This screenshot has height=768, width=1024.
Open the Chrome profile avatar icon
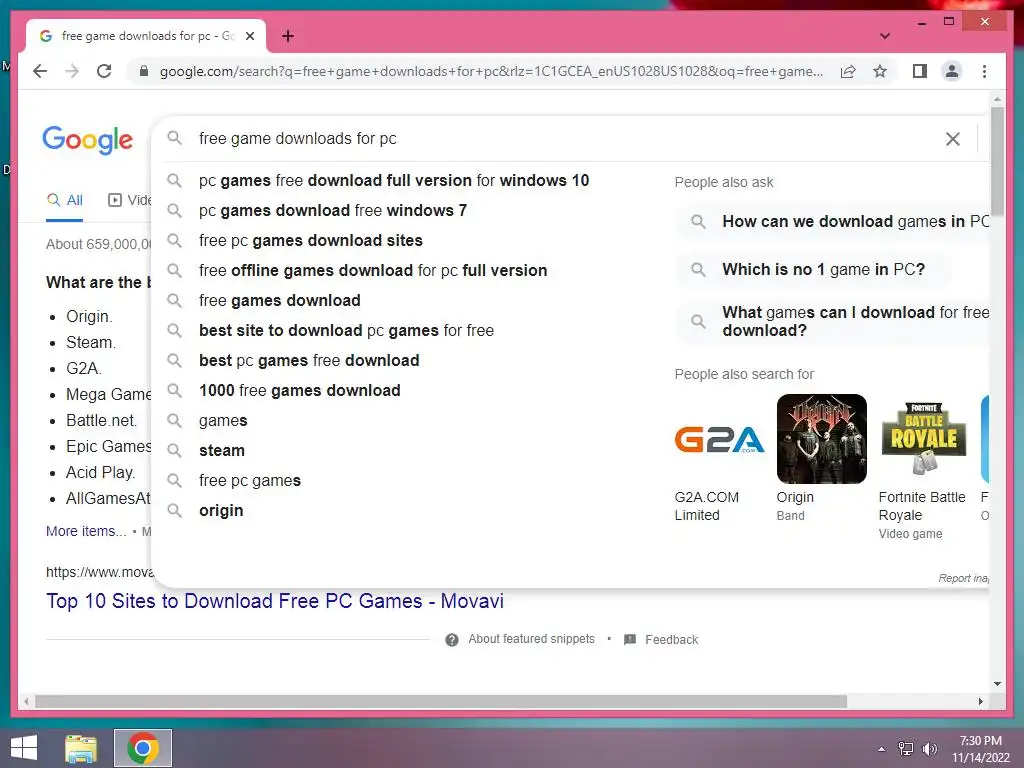click(x=952, y=71)
